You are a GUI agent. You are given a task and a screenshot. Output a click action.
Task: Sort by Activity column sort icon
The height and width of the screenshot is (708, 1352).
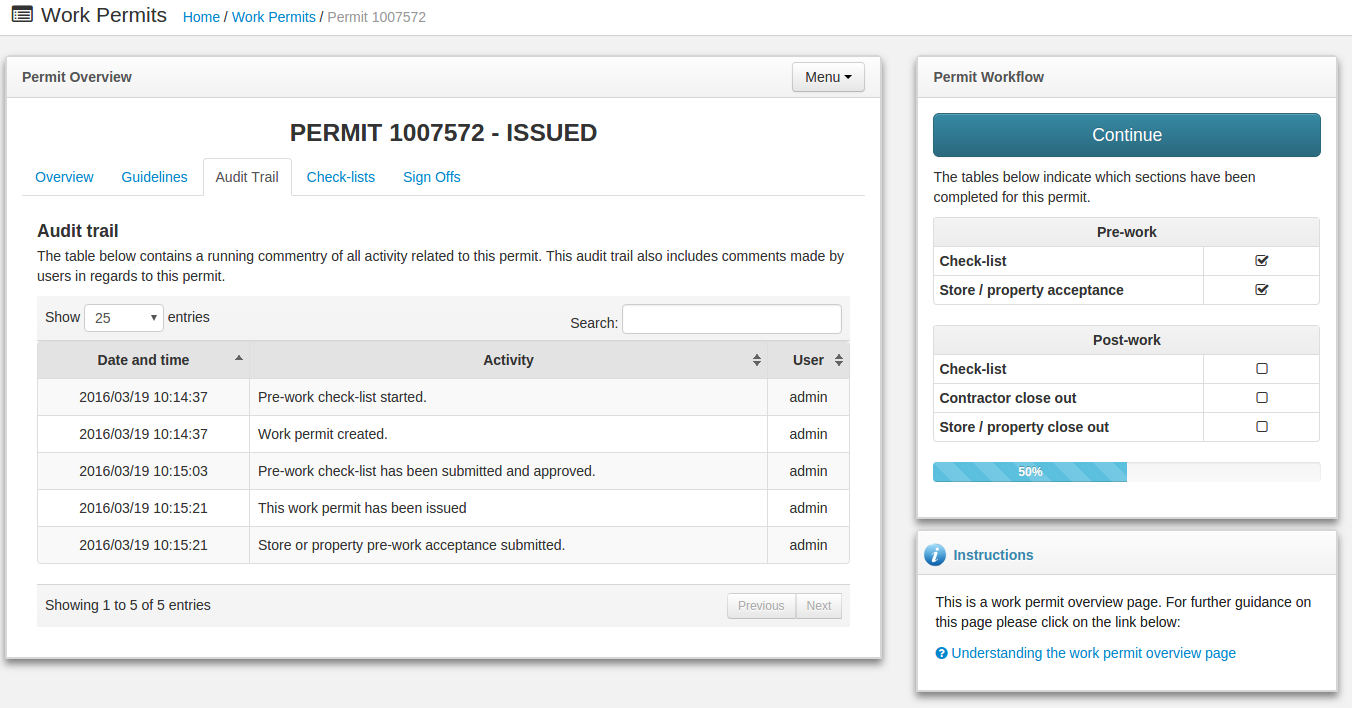click(757, 360)
